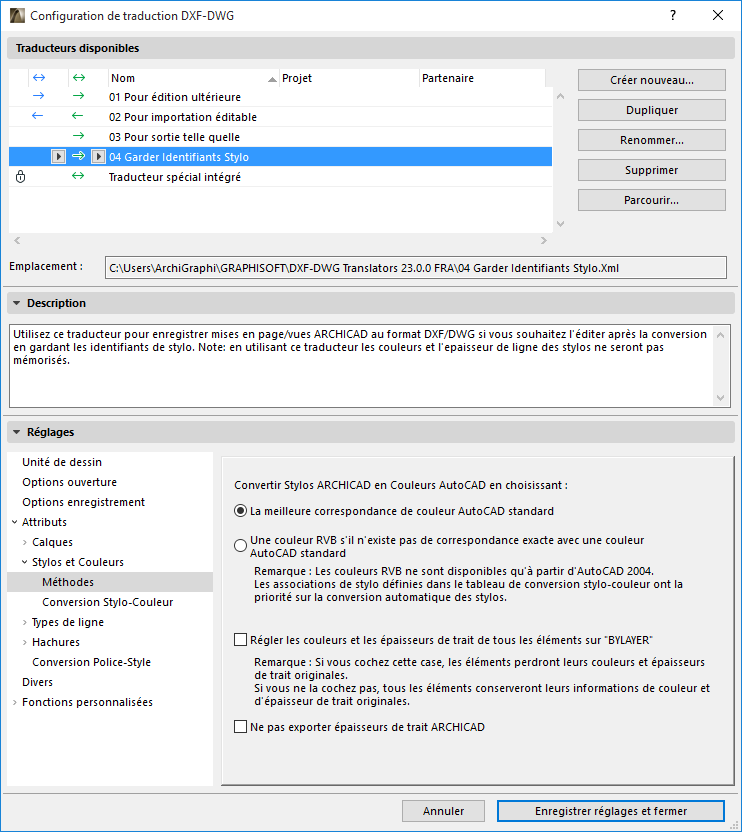Collapse the Réglages panel
742x832 pixels.
coord(16,432)
